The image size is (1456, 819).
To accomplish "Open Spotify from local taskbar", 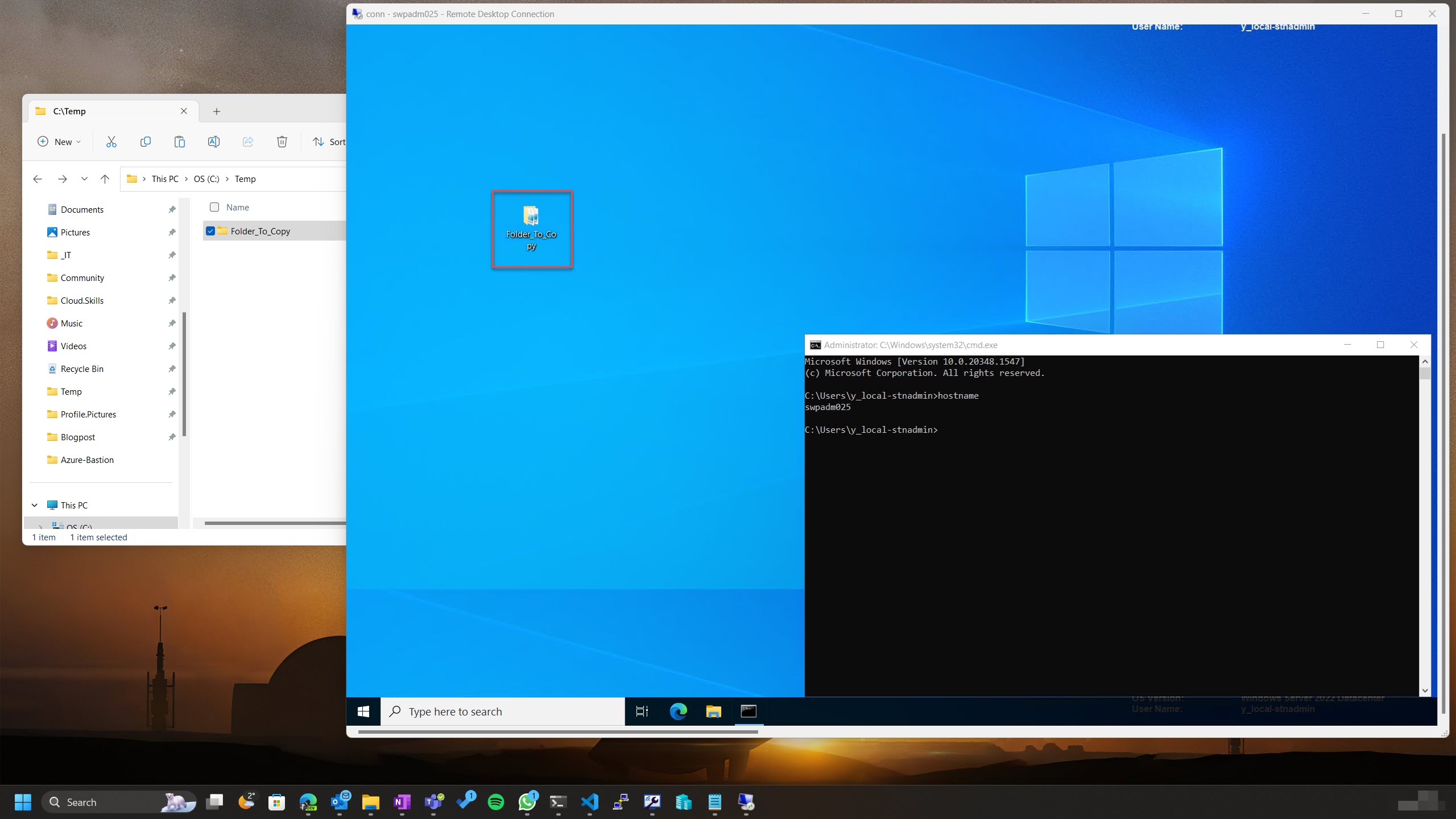I will 496,802.
